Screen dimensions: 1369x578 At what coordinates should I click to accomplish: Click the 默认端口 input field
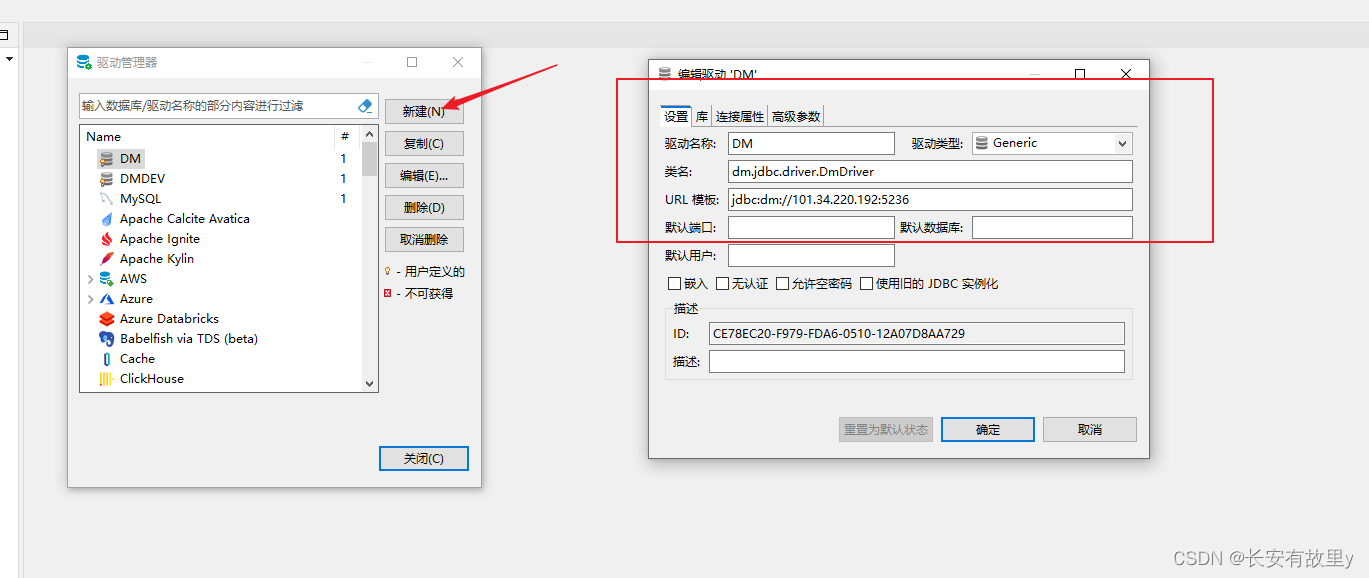click(x=811, y=228)
